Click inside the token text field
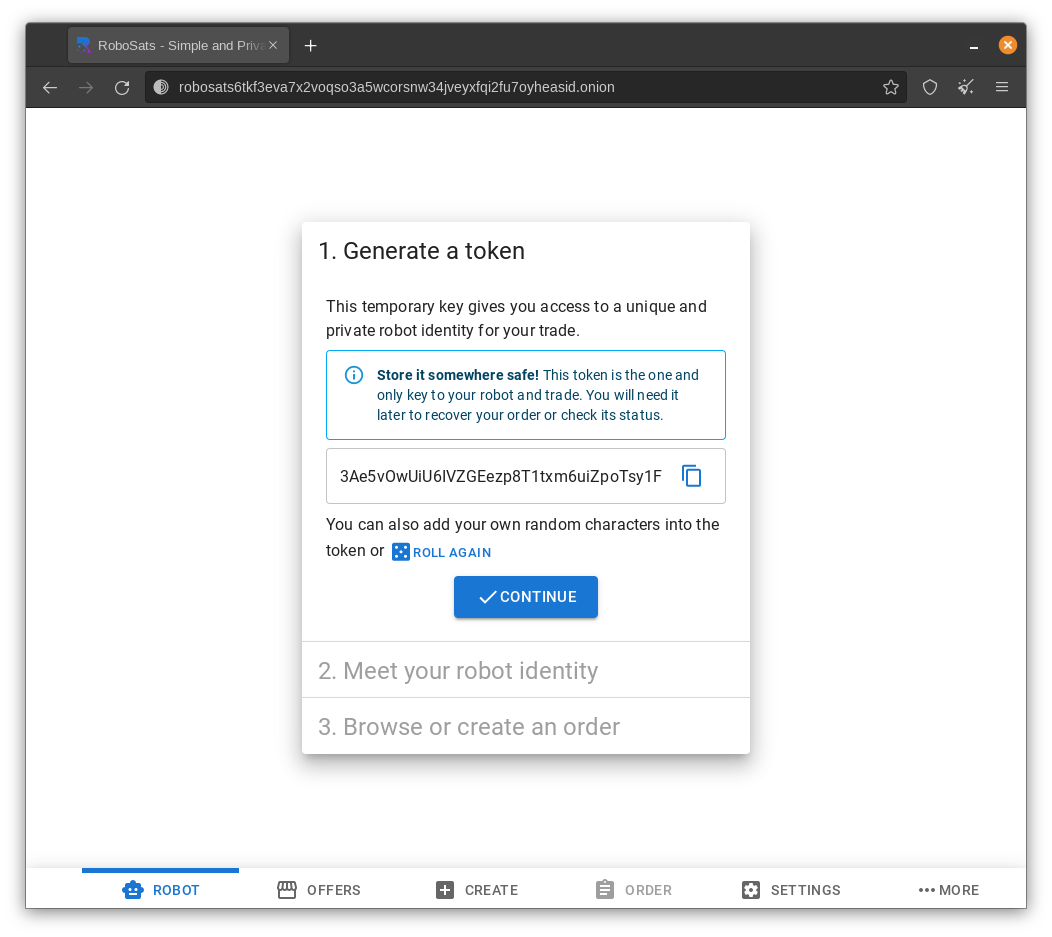This screenshot has height=937, width=1052. click(x=500, y=476)
